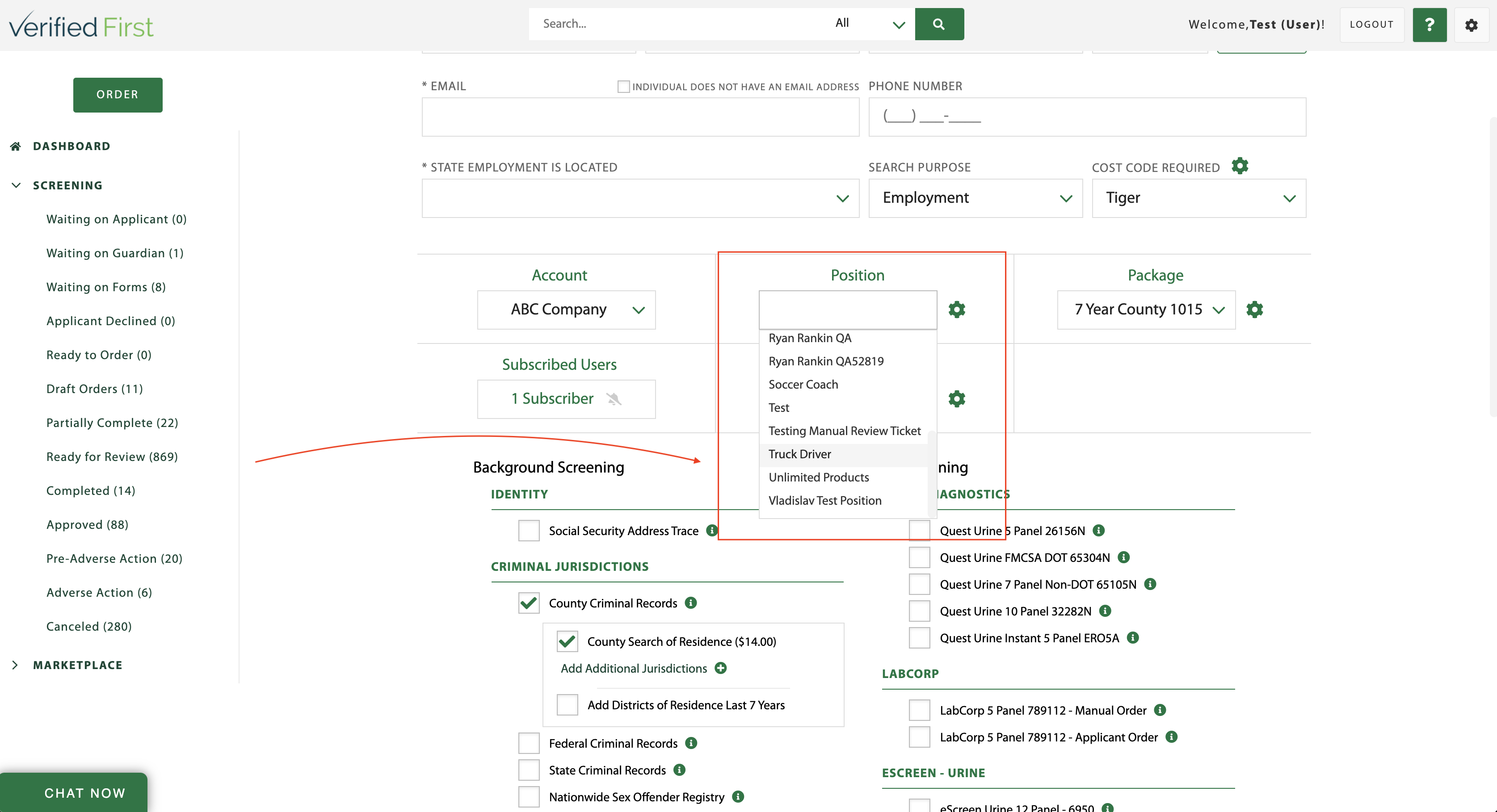Open State Employment Is Located dropdown
The width and height of the screenshot is (1497, 812).
(x=640, y=198)
